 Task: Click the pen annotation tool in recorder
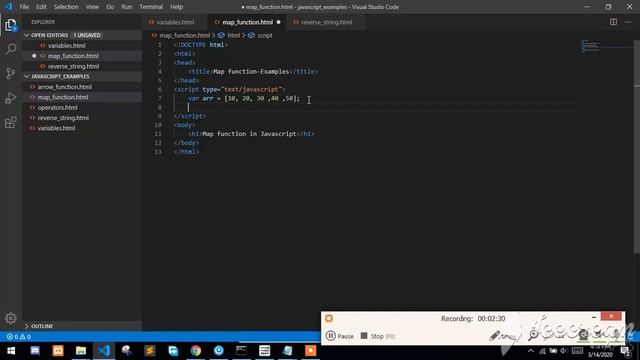[494, 336]
